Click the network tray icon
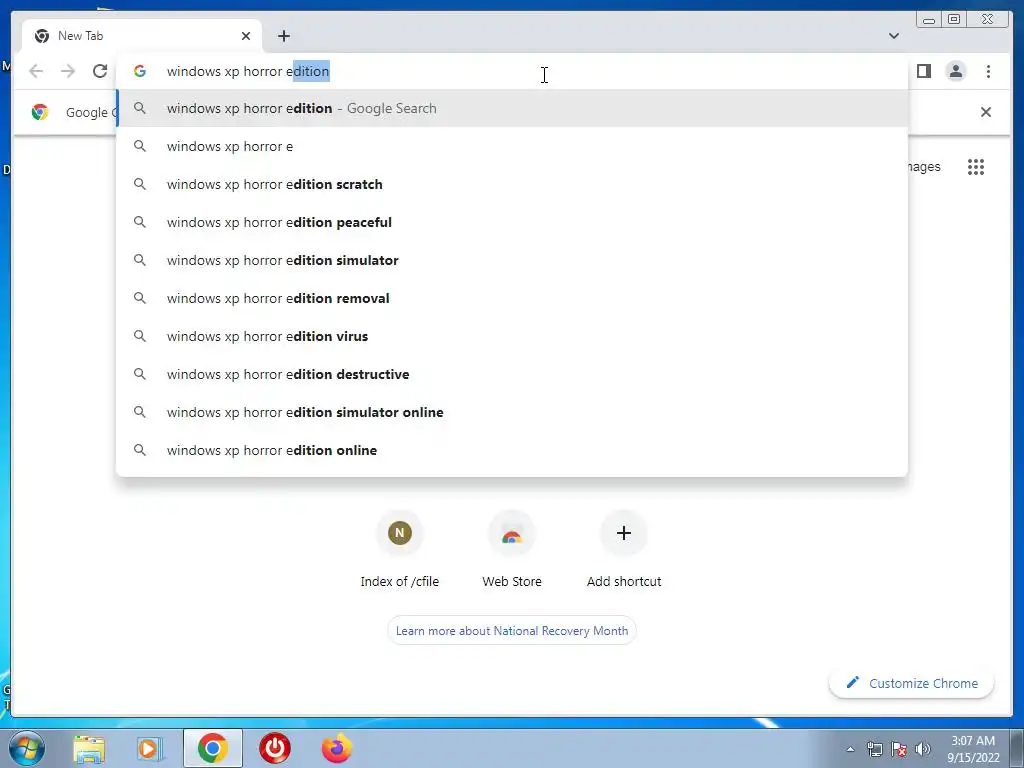 [874, 749]
